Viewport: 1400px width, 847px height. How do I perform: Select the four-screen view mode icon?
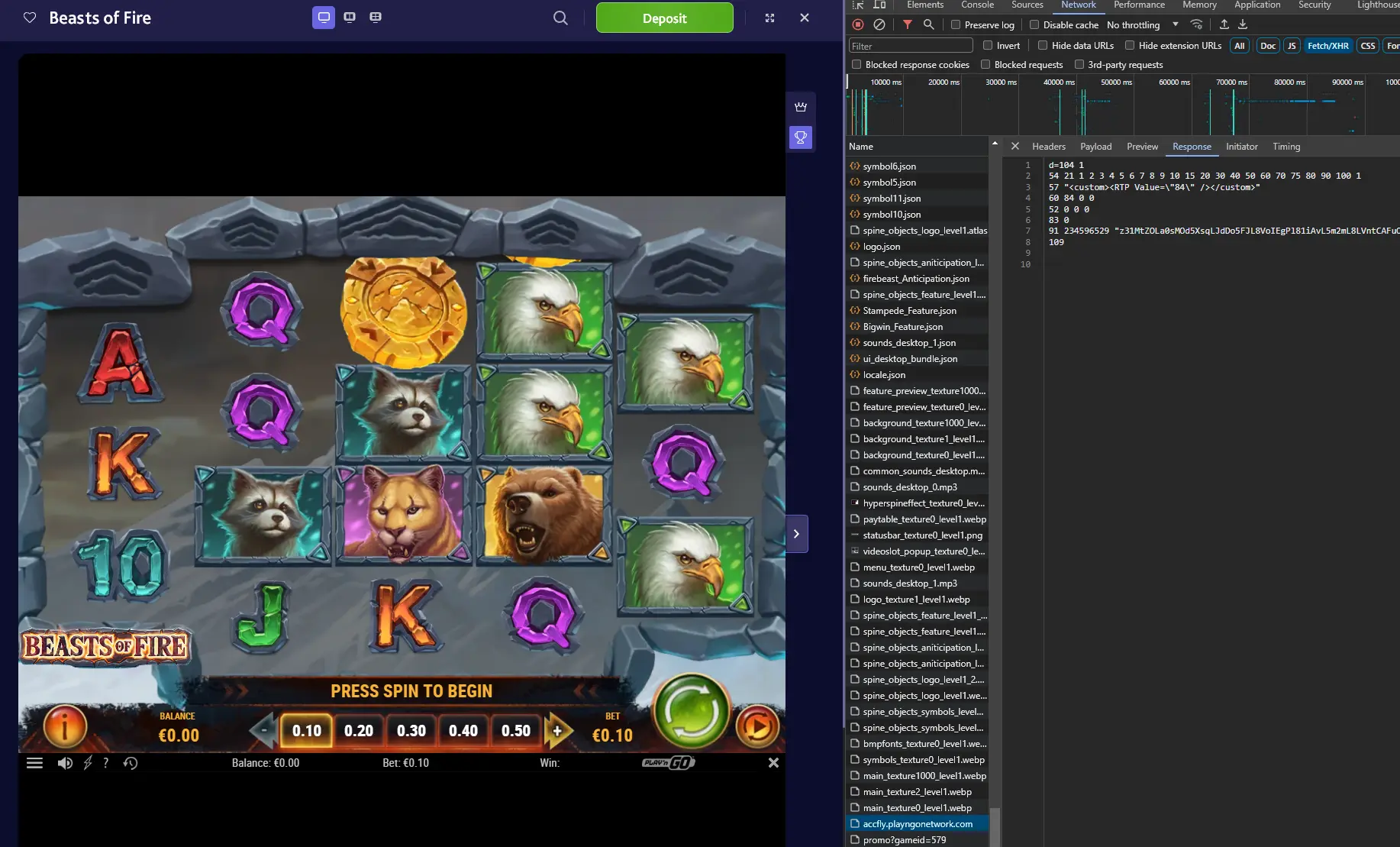[376, 17]
